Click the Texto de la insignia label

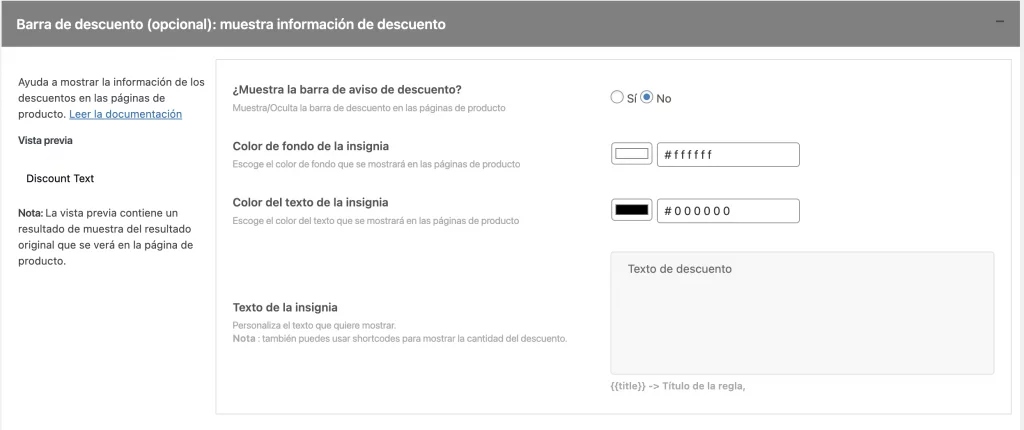pyautogui.click(x=285, y=307)
